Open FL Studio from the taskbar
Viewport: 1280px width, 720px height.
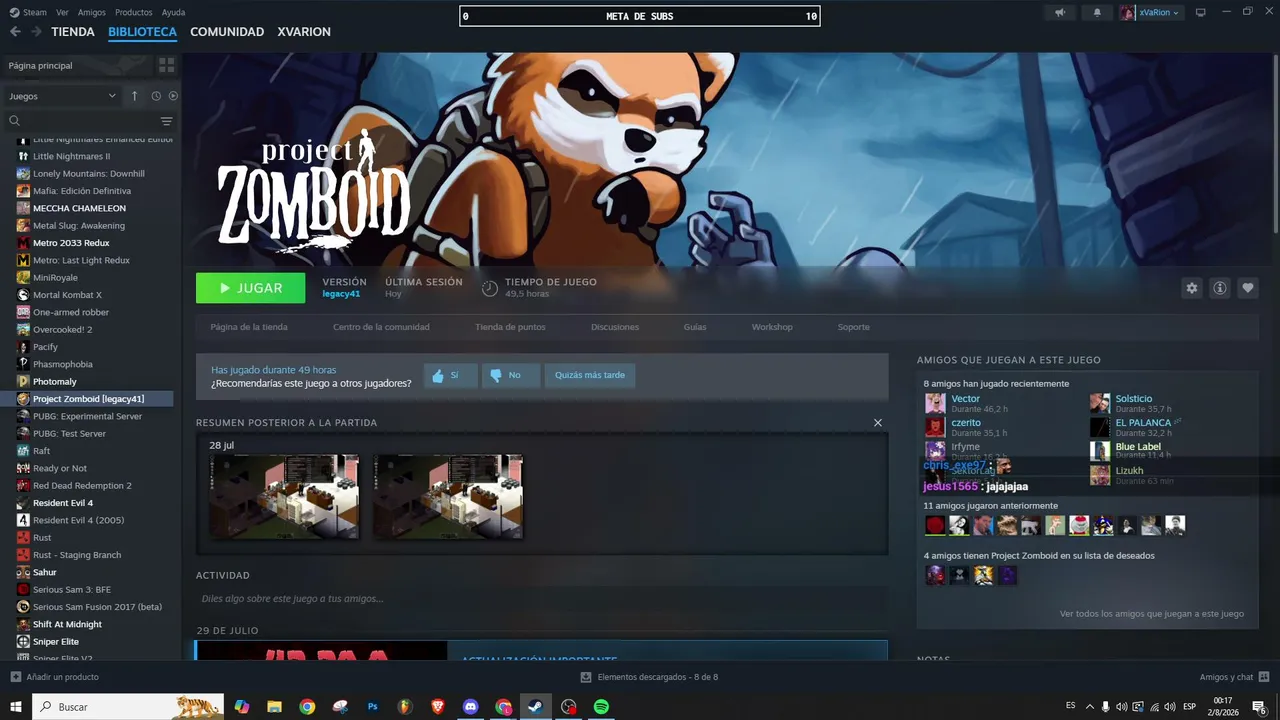[405, 707]
